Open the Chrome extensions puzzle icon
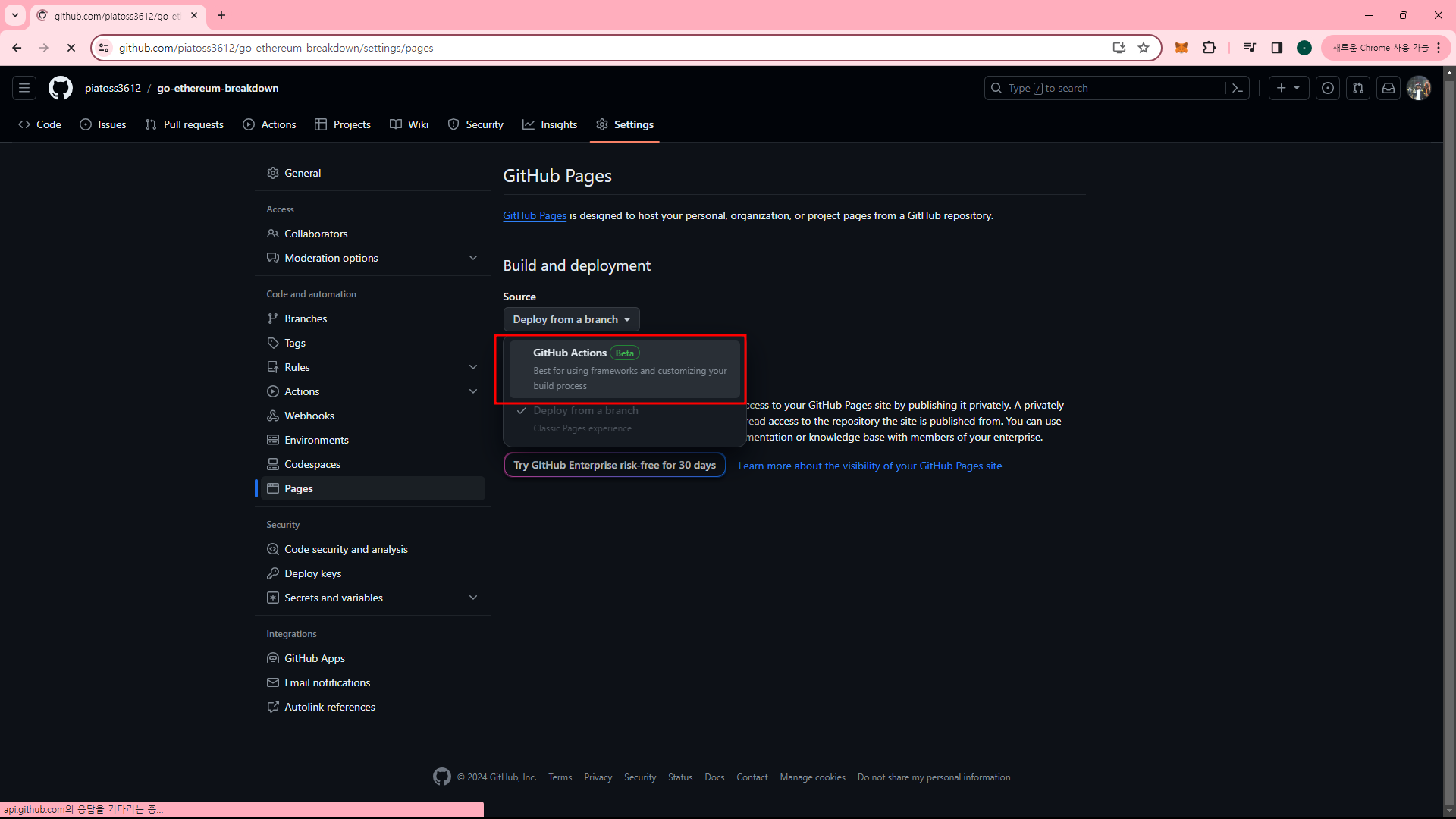Viewport: 1456px width, 819px height. pos(1210,48)
